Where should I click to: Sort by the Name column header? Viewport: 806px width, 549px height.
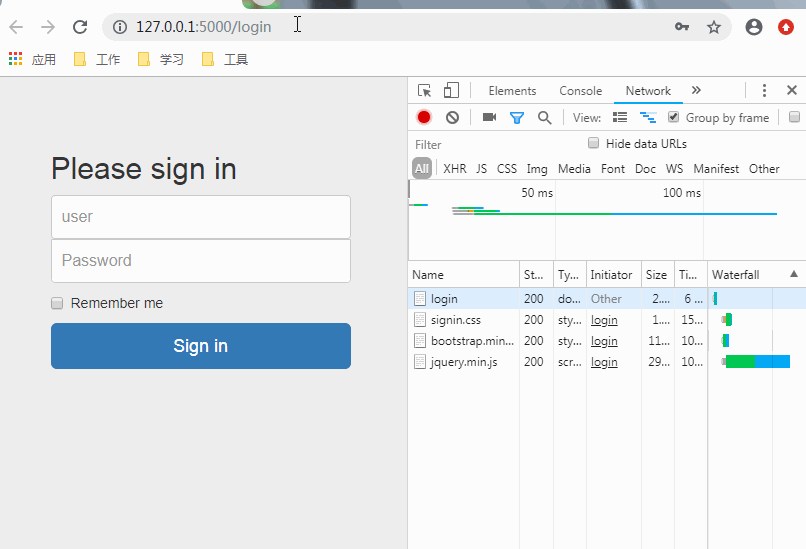coord(464,274)
